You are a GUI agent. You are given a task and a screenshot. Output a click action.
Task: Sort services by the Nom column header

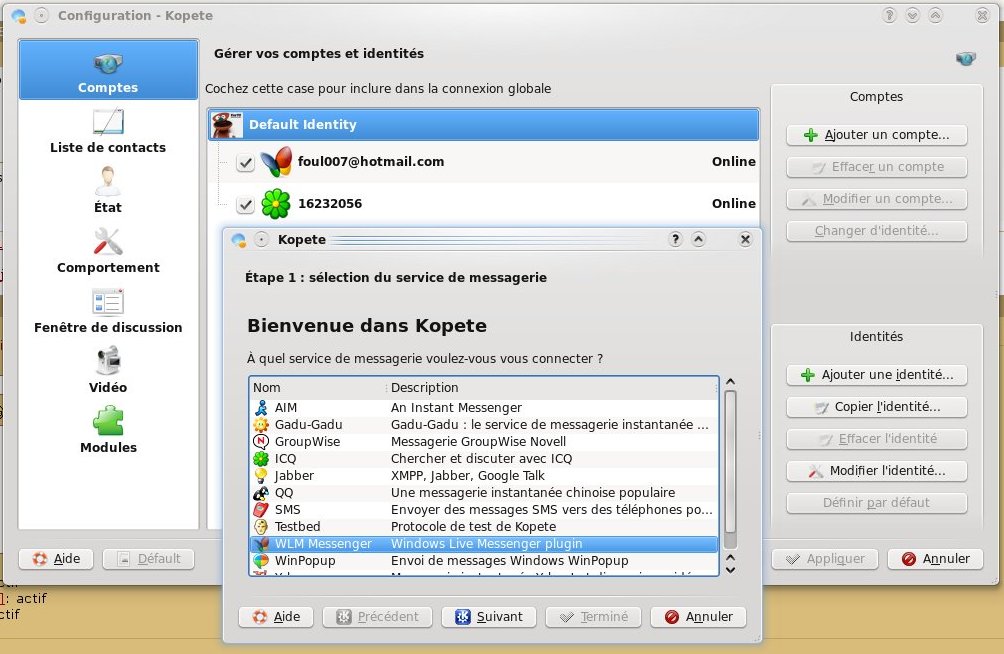pos(318,388)
